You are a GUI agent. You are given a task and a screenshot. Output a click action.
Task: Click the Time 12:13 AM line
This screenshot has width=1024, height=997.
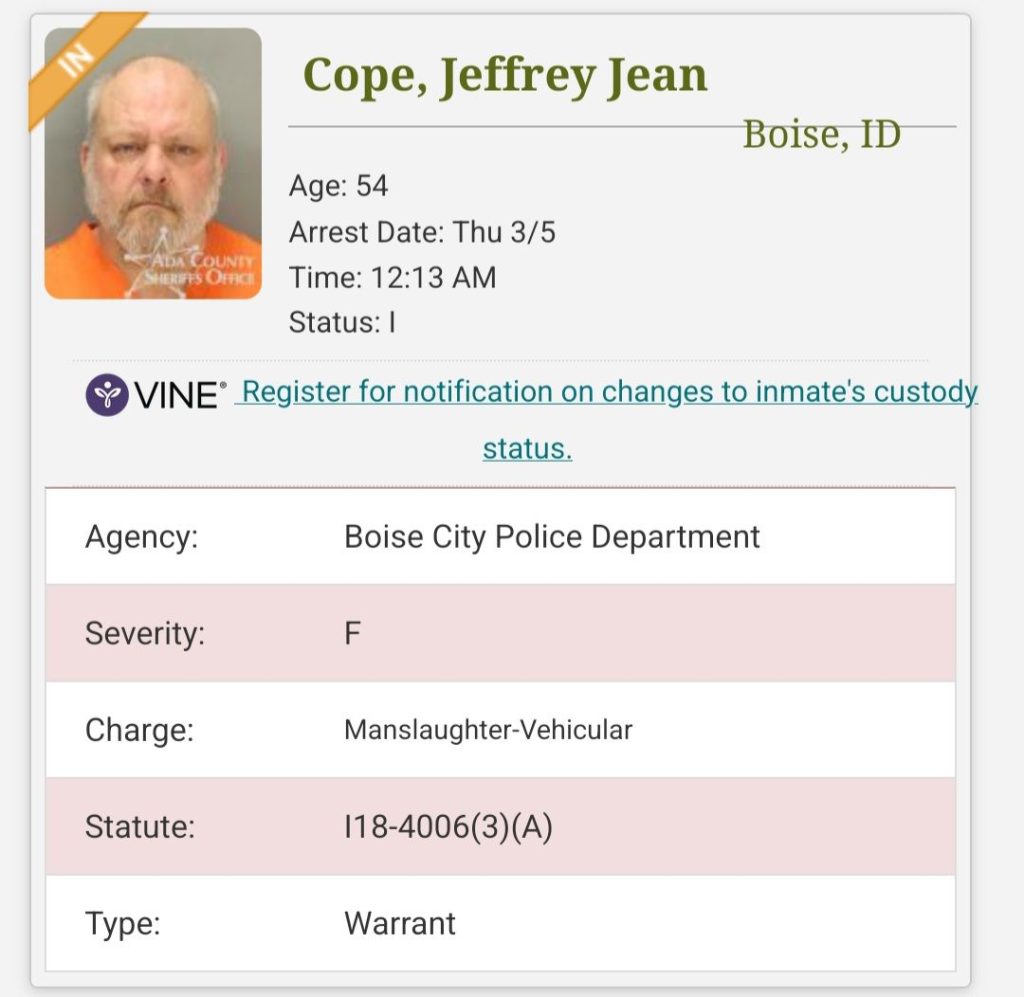392,277
